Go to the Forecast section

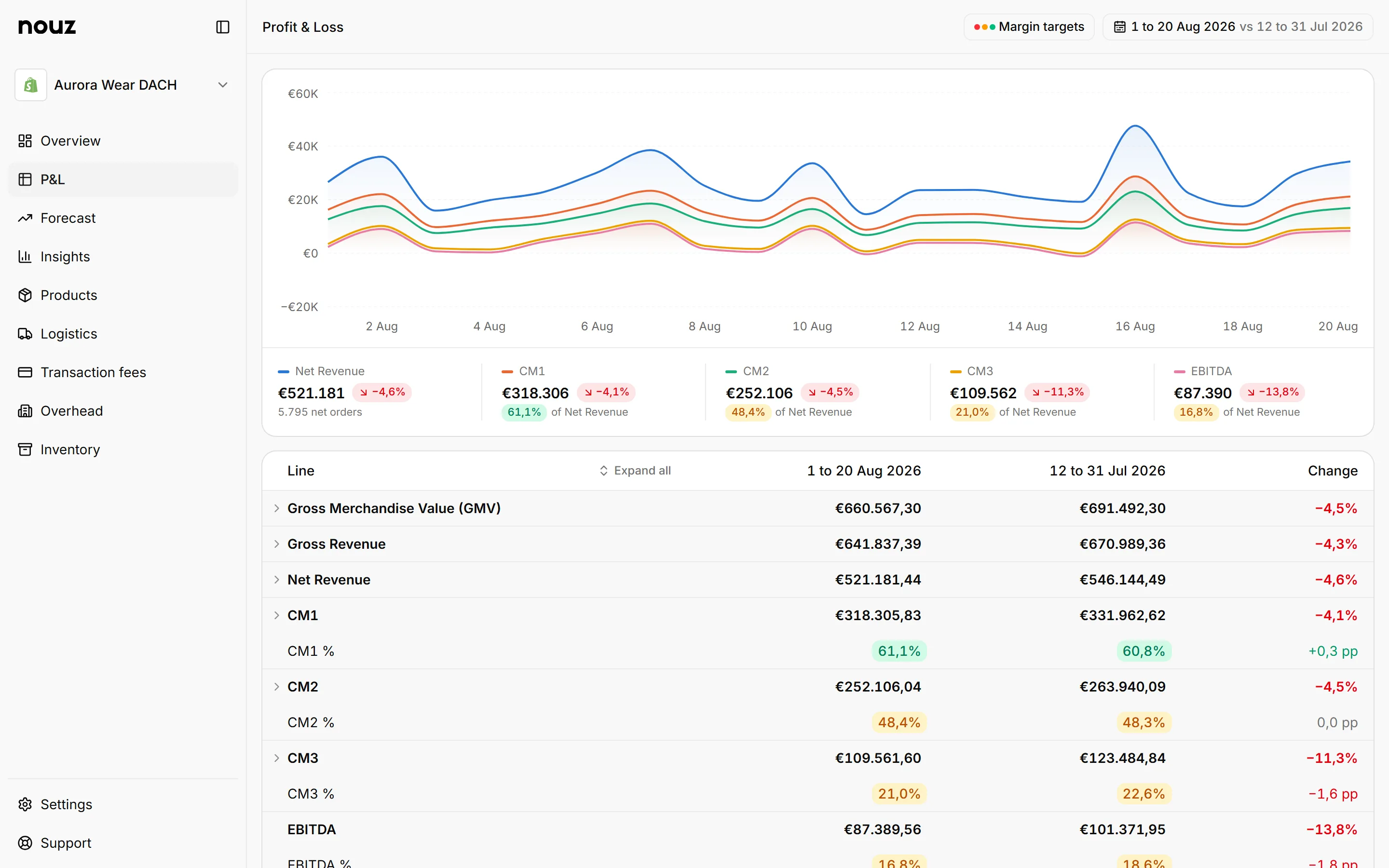[123, 218]
